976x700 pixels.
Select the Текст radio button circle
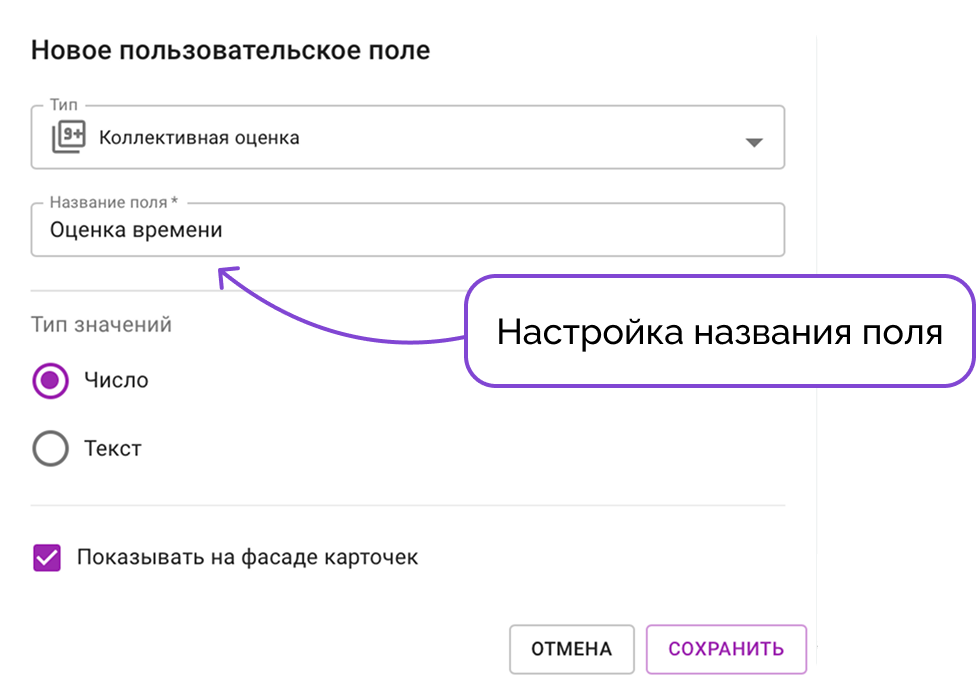(x=50, y=449)
